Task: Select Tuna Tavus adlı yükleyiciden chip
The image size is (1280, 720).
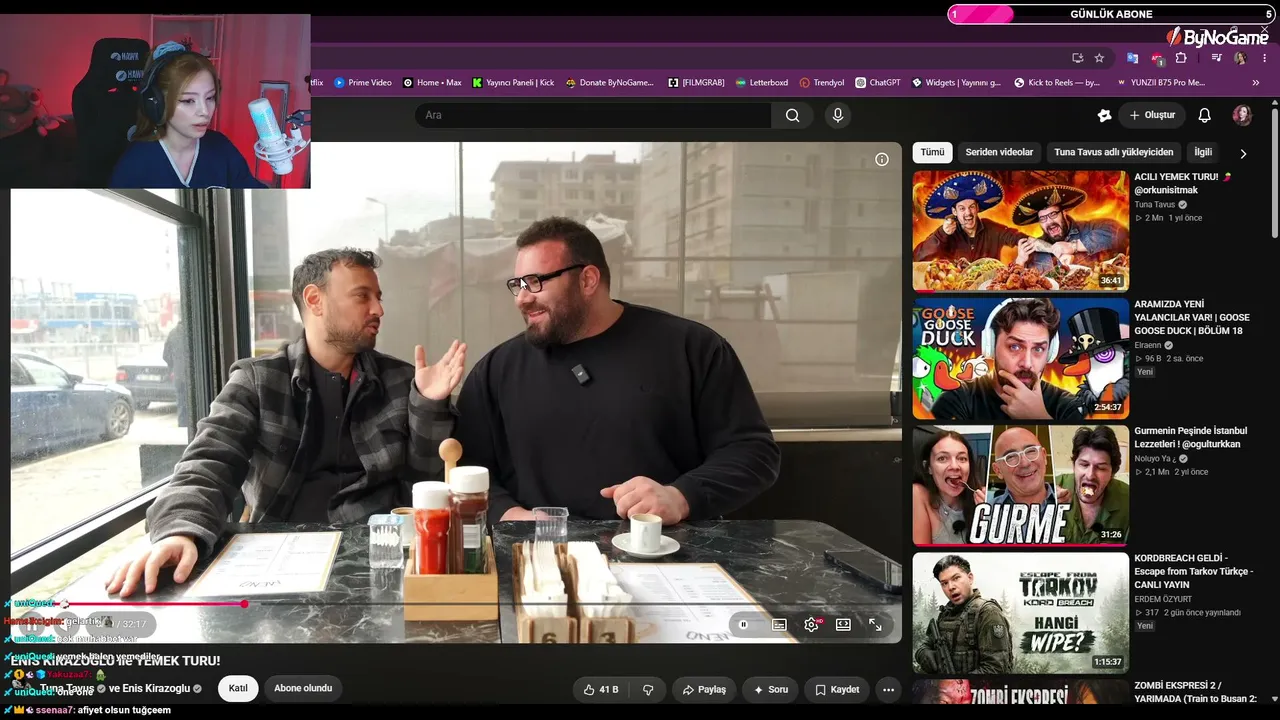Action: point(1113,152)
